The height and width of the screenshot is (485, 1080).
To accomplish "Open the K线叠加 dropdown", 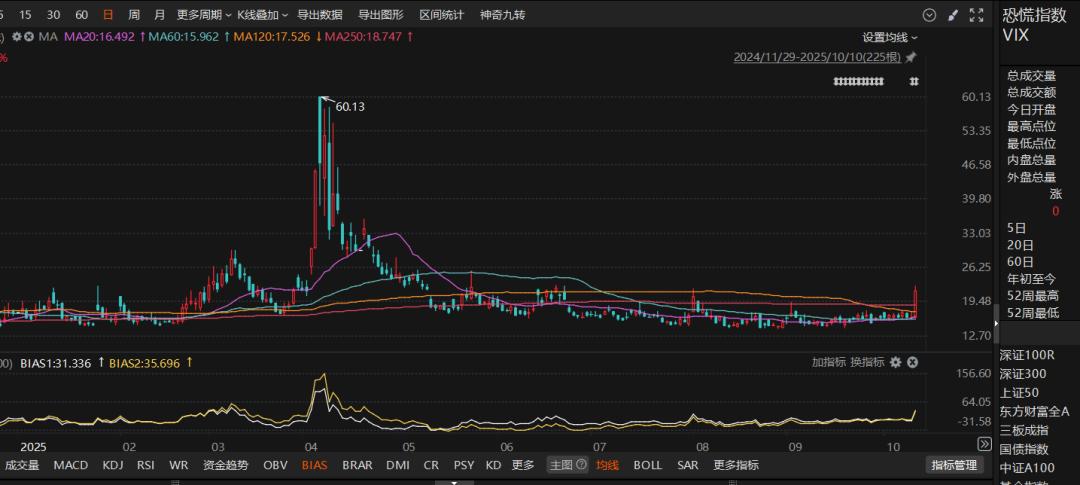I will pyautogui.click(x=262, y=14).
